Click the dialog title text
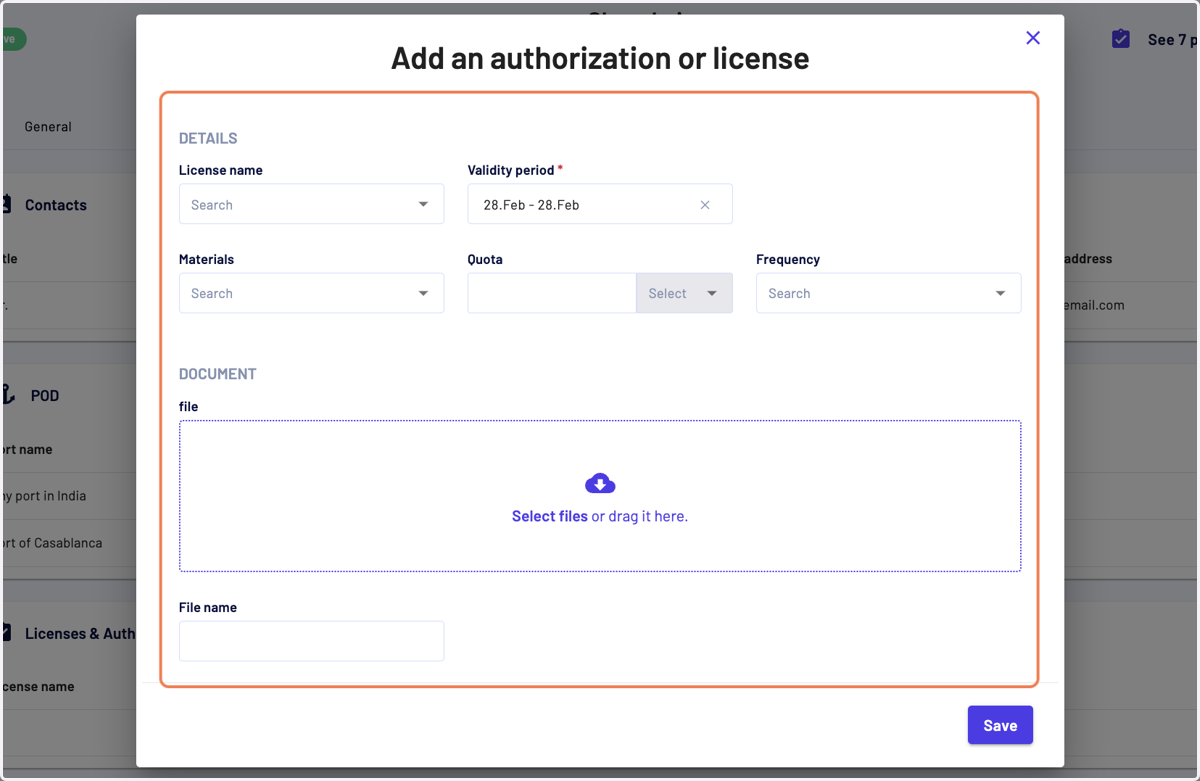 pyautogui.click(x=600, y=58)
